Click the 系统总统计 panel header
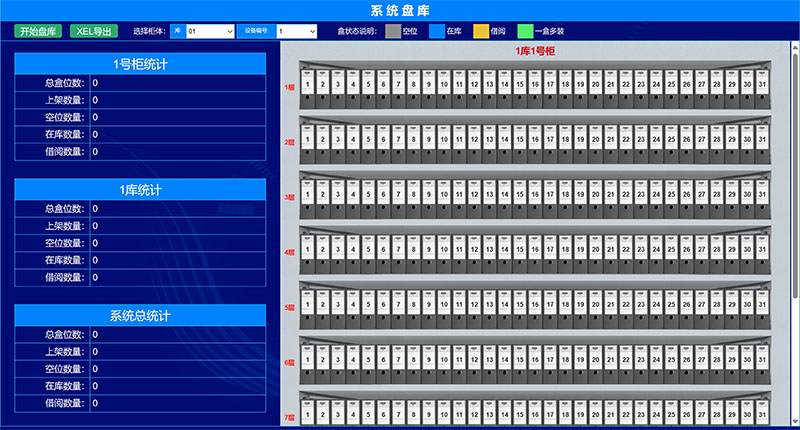Screen dimensions: 800x430 click(141, 316)
